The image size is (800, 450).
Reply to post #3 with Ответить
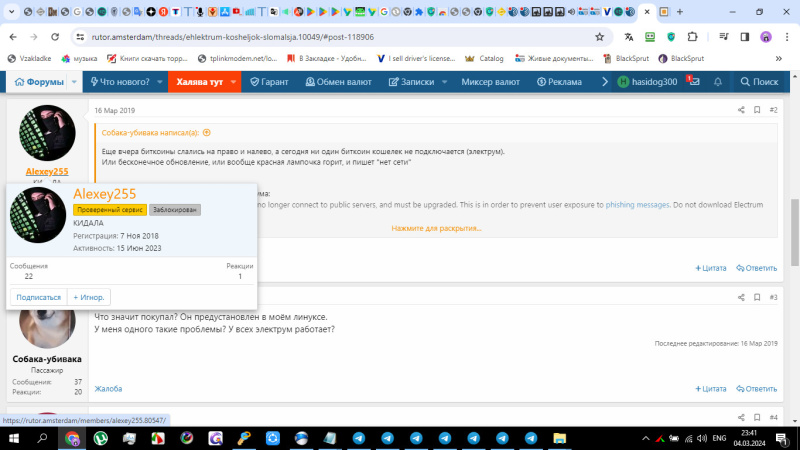coord(757,389)
